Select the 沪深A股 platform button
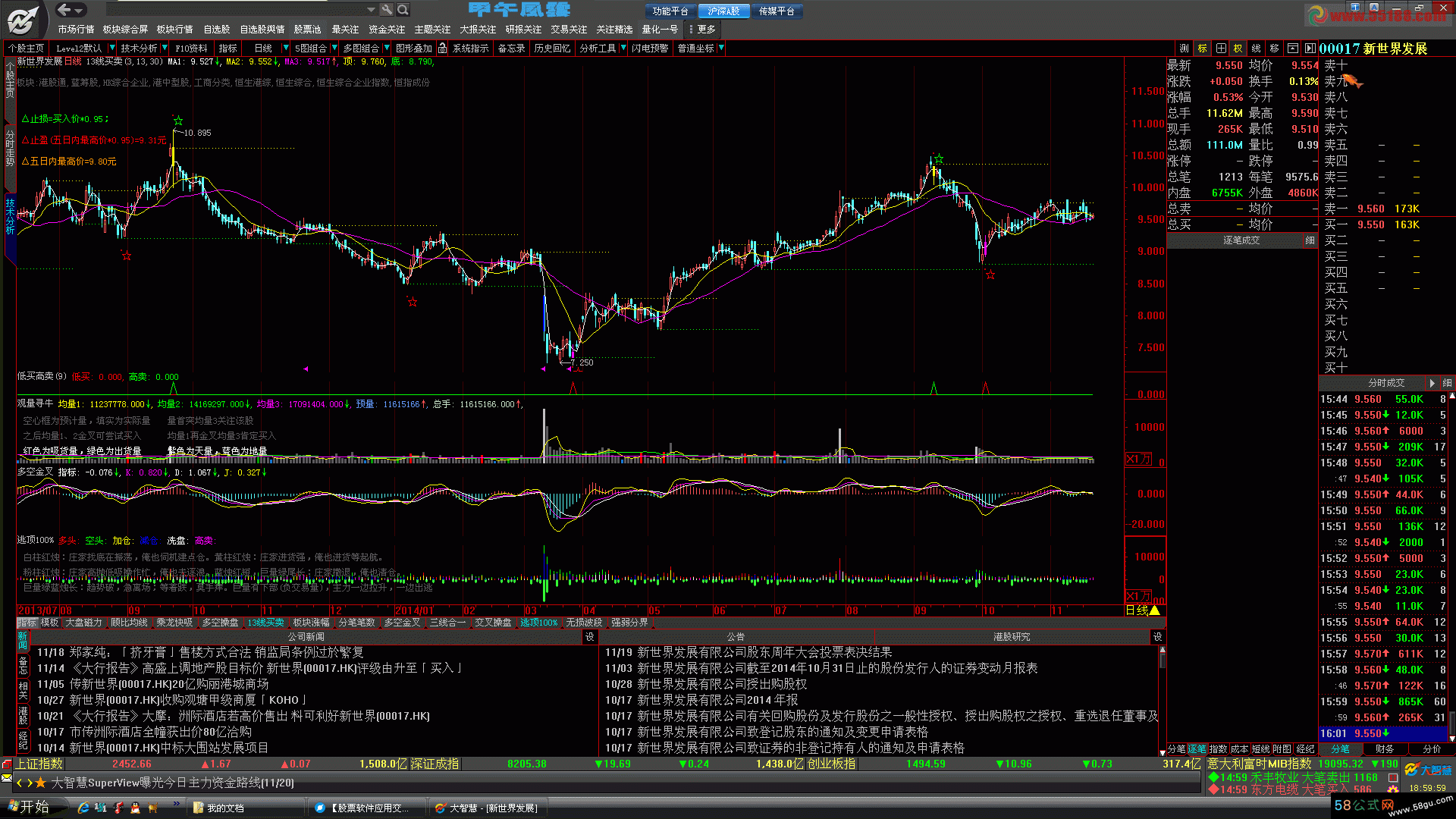1456x819 pixels. point(723,11)
